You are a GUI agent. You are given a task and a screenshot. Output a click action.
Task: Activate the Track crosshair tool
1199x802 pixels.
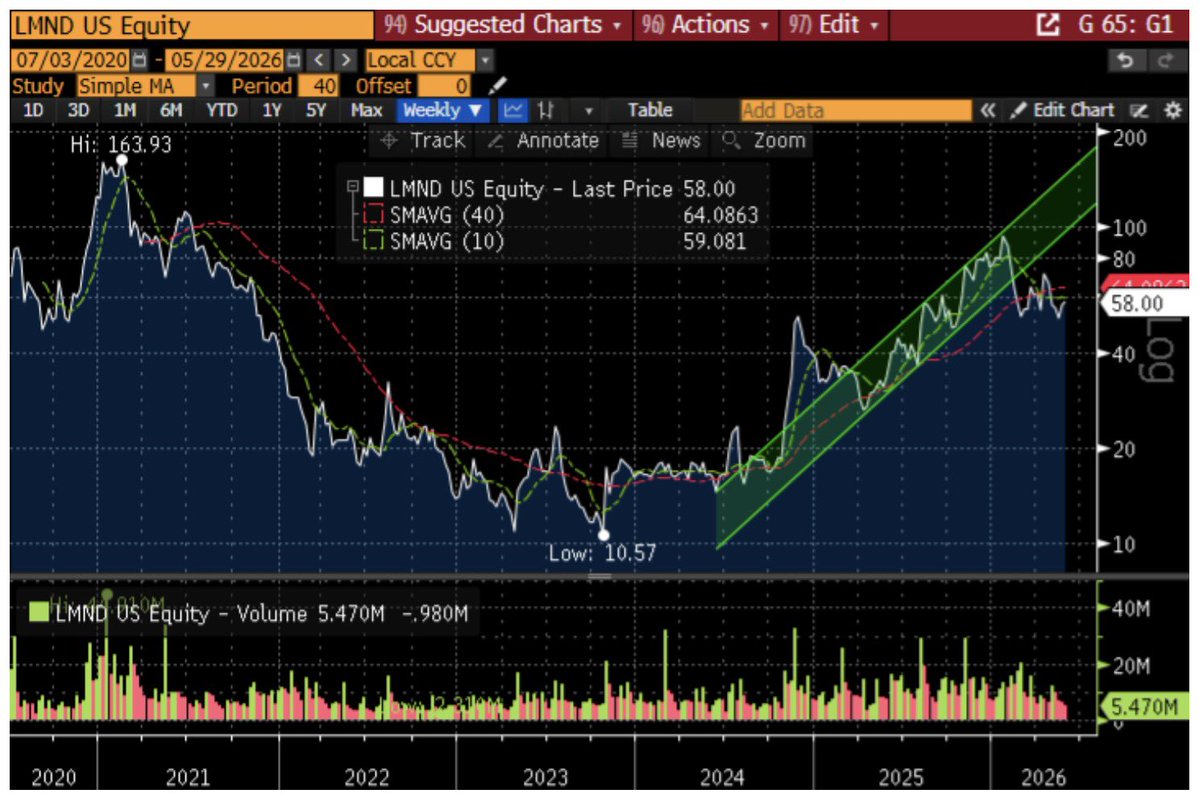point(423,141)
